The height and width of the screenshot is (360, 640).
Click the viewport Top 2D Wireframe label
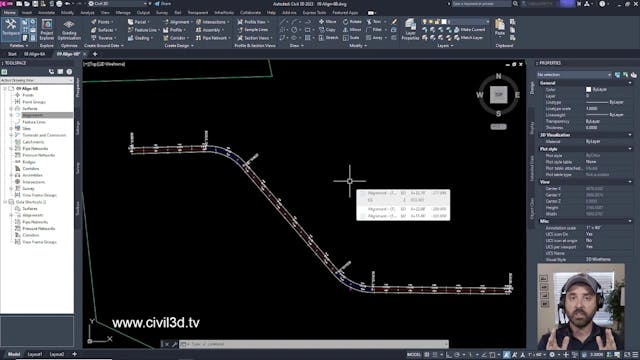point(104,64)
